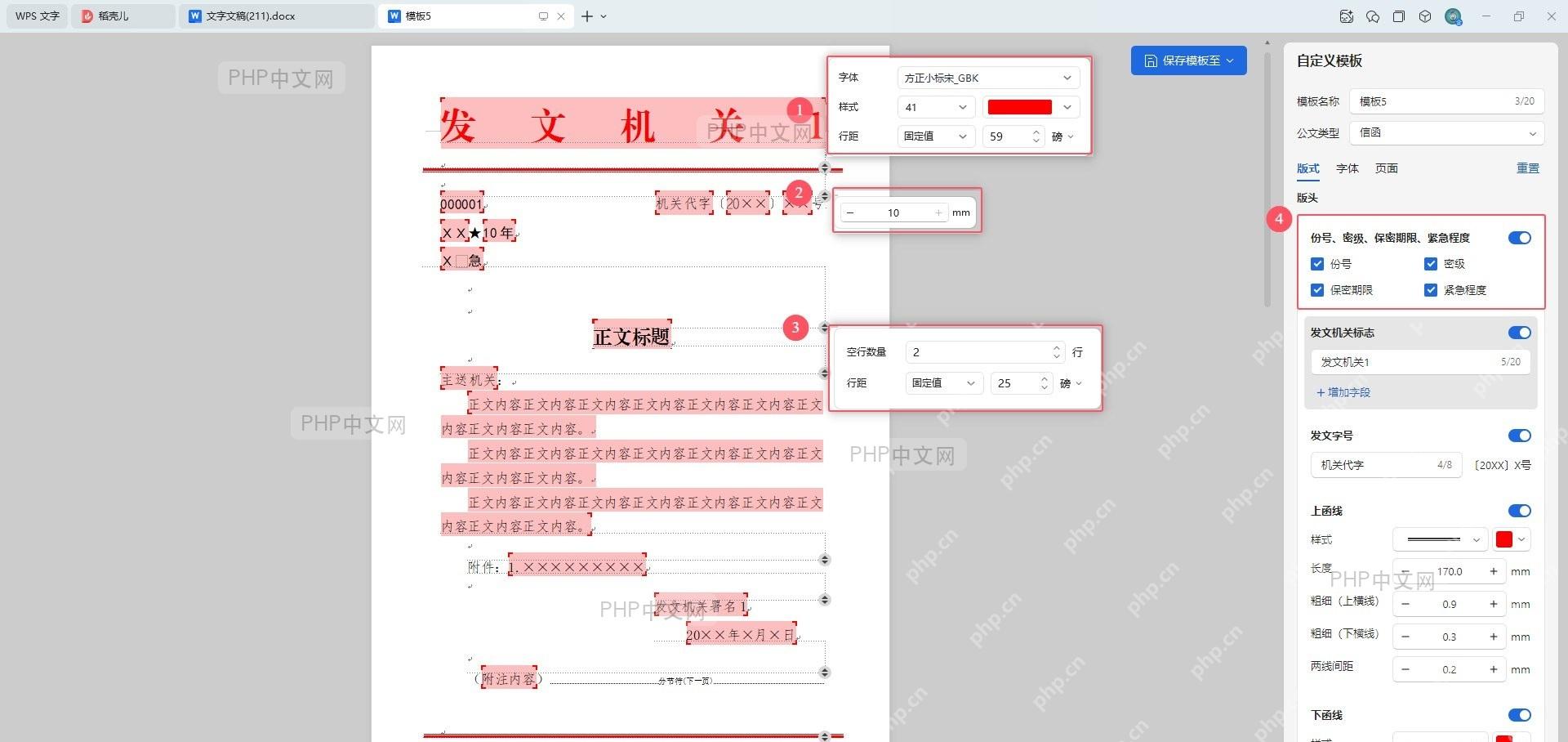
Task: Click the 行距 25 spinner arrows
Action: click(x=1045, y=383)
